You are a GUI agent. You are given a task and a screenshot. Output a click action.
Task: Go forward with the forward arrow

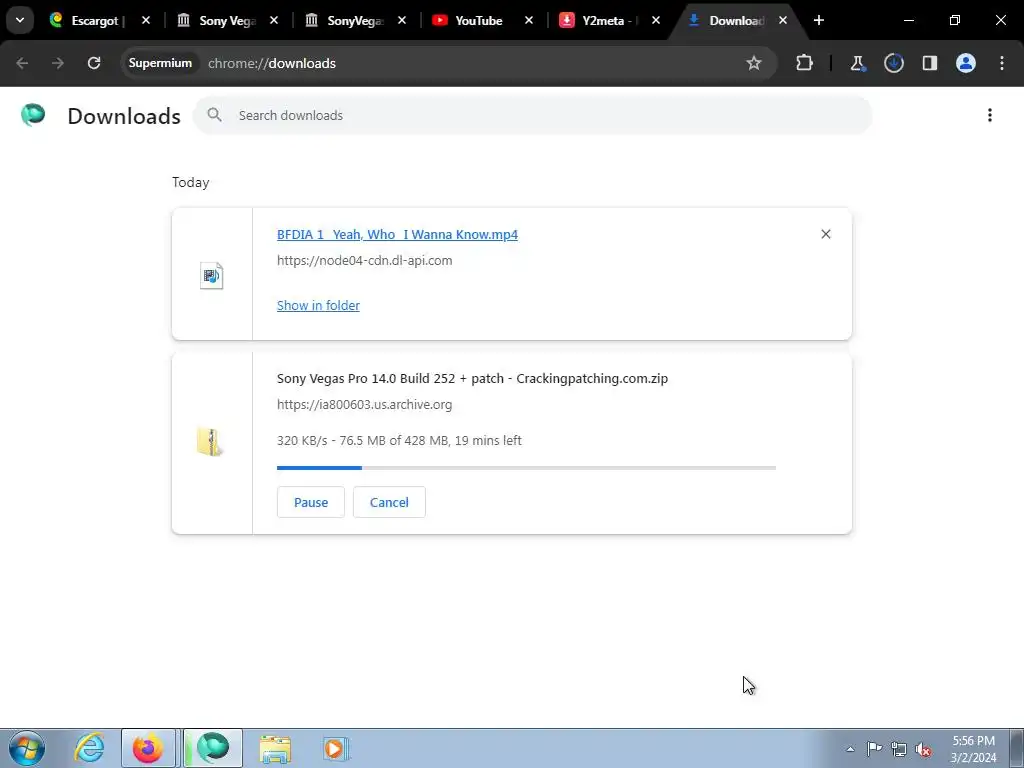(x=58, y=63)
